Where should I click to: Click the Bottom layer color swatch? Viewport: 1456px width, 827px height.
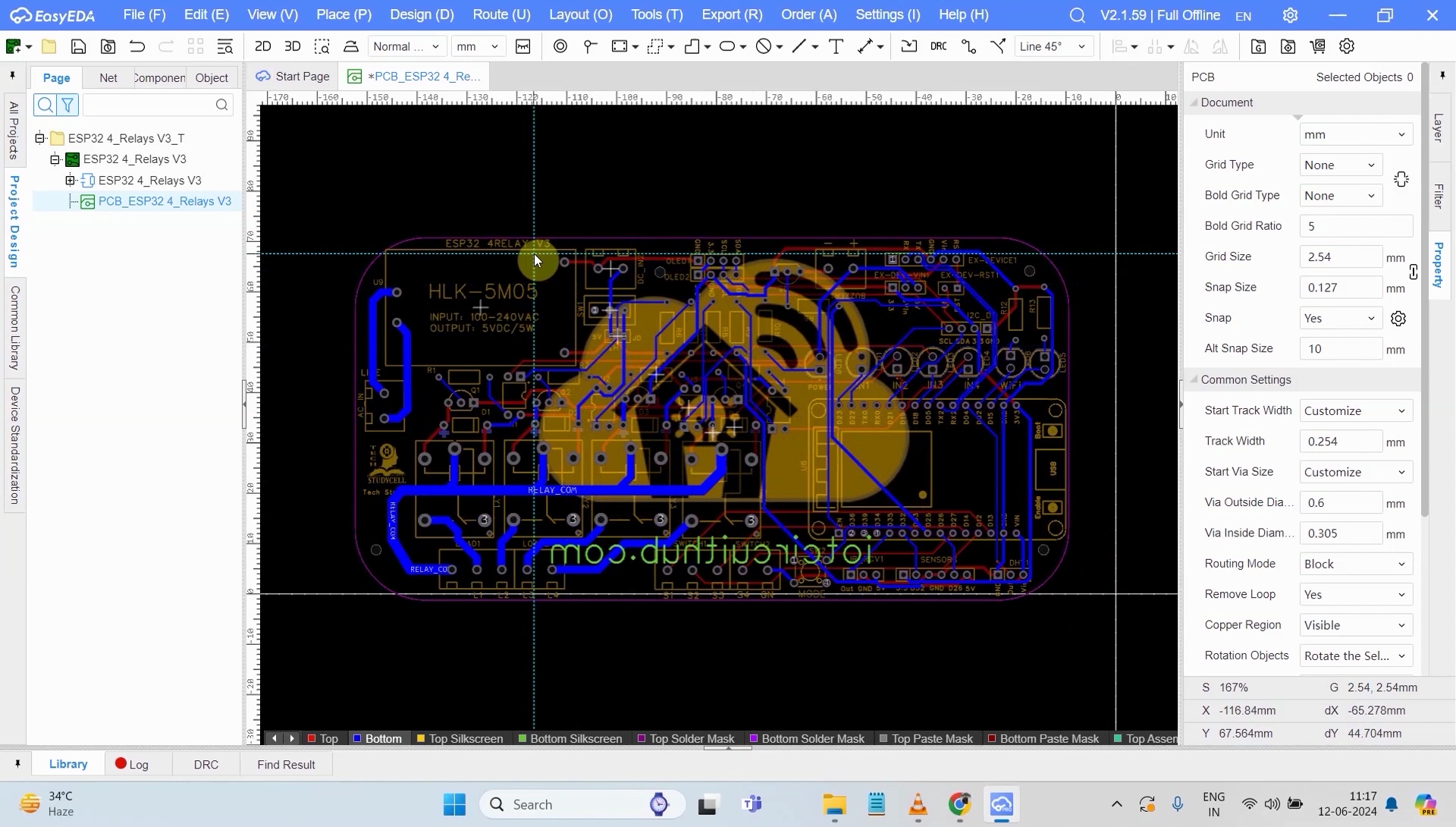pyautogui.click(x=356, y=738)
